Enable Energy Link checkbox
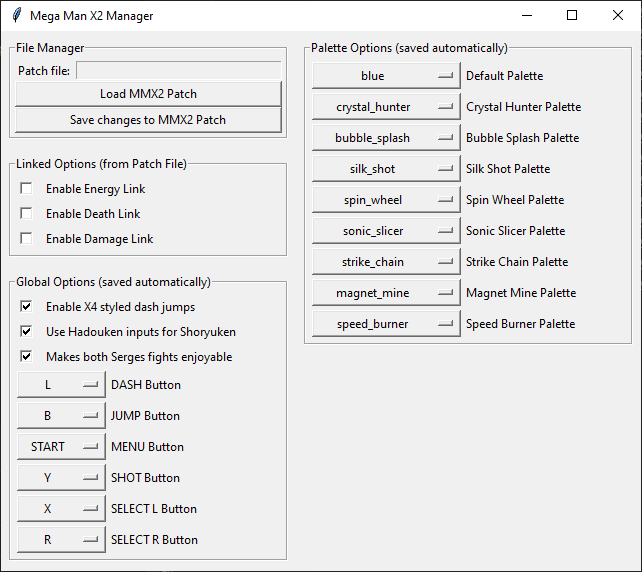 (26, 188)
